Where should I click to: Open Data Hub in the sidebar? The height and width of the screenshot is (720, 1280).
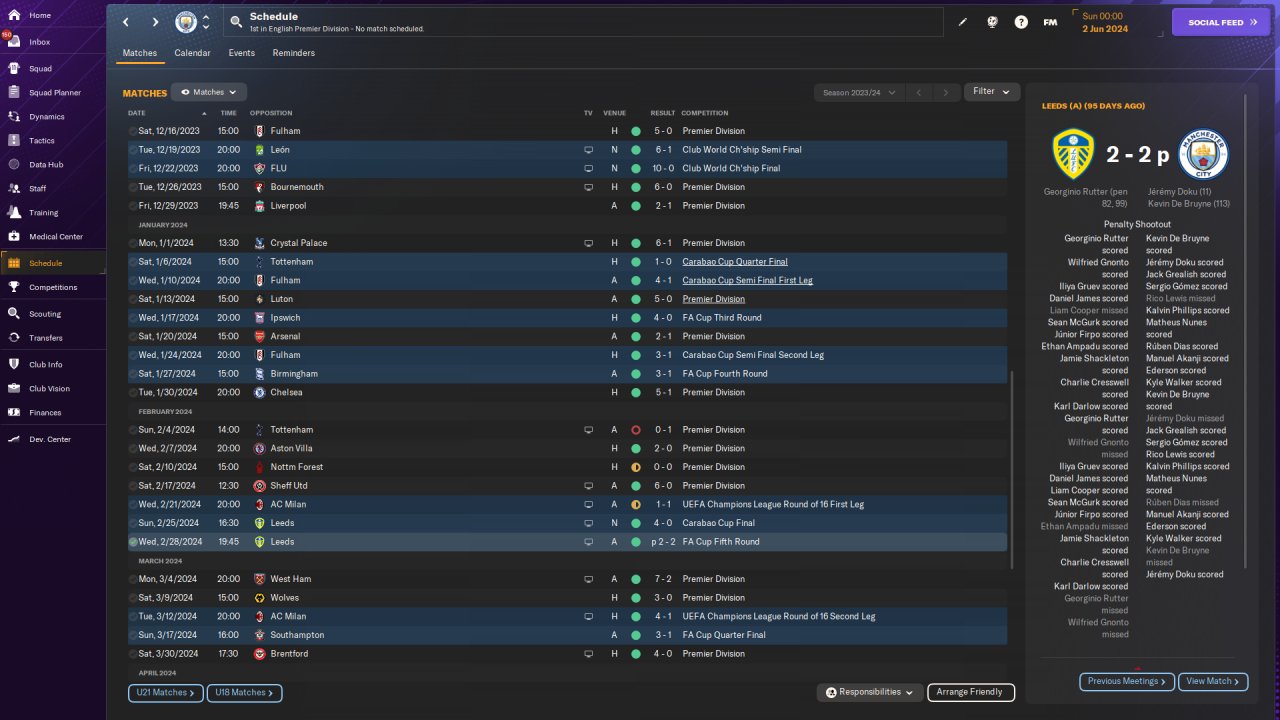click(x=46, y=164)
